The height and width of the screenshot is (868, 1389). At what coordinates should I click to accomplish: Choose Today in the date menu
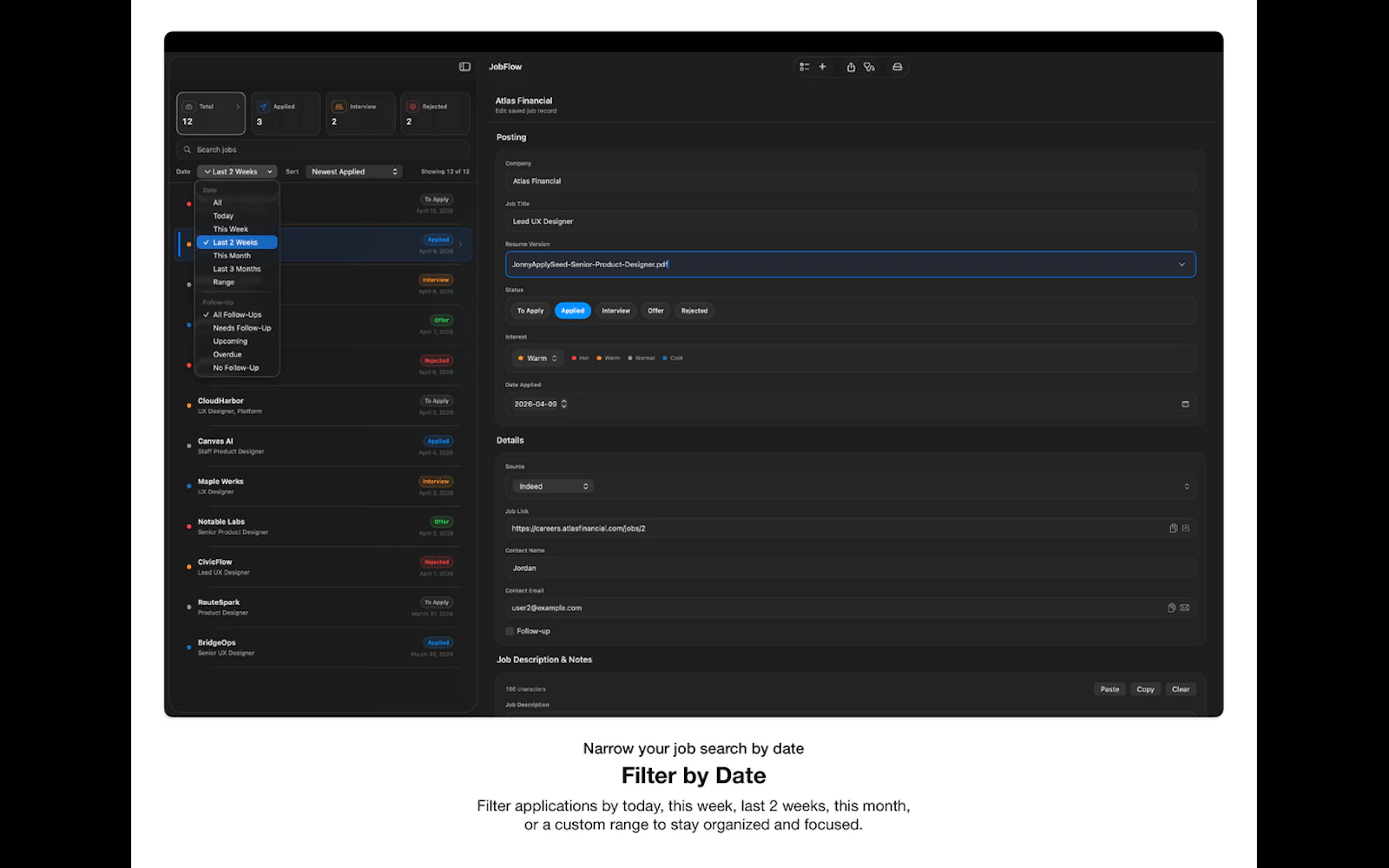tap(237, 216)
